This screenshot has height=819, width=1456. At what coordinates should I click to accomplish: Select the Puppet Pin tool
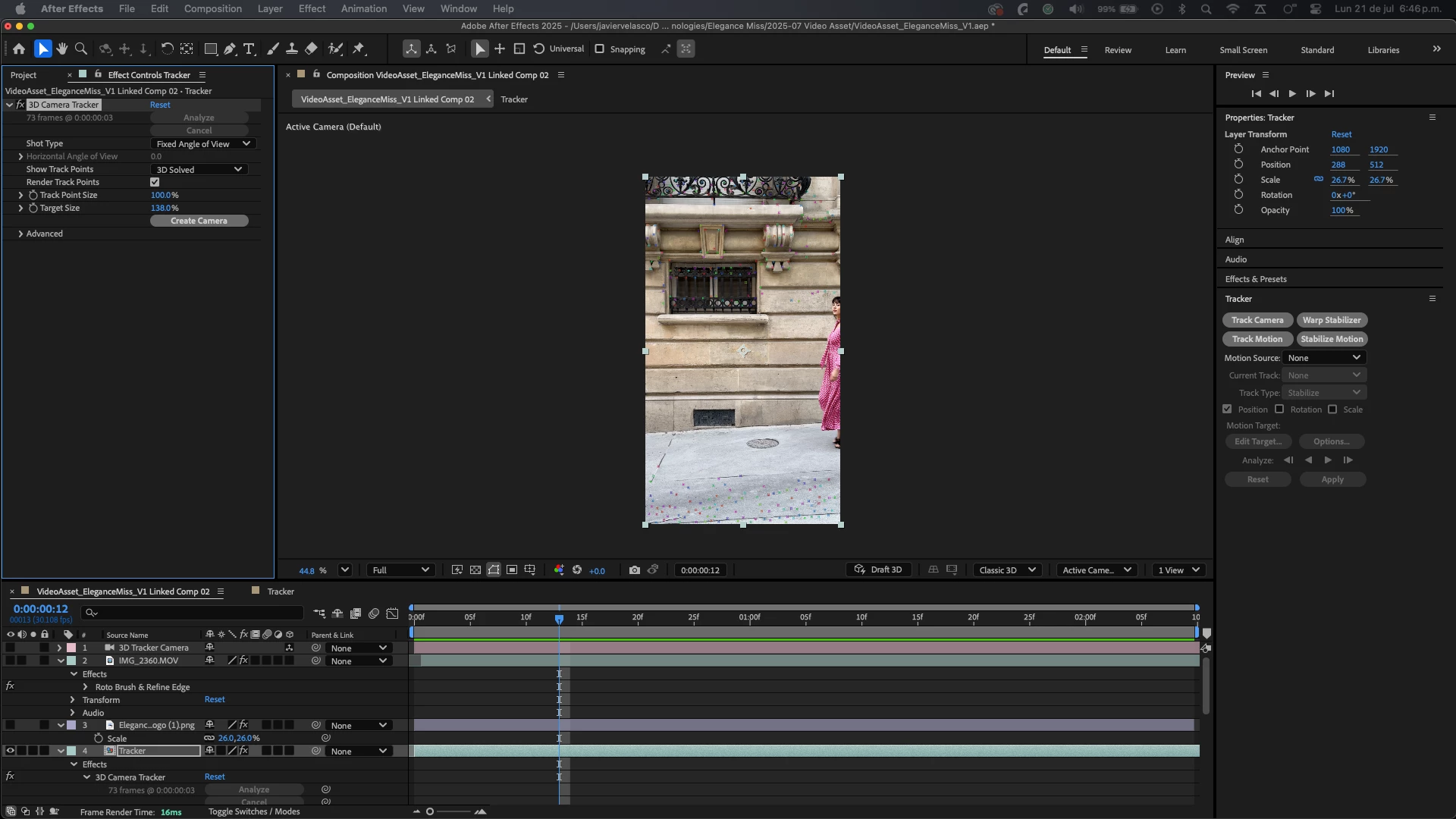point(359,49)
